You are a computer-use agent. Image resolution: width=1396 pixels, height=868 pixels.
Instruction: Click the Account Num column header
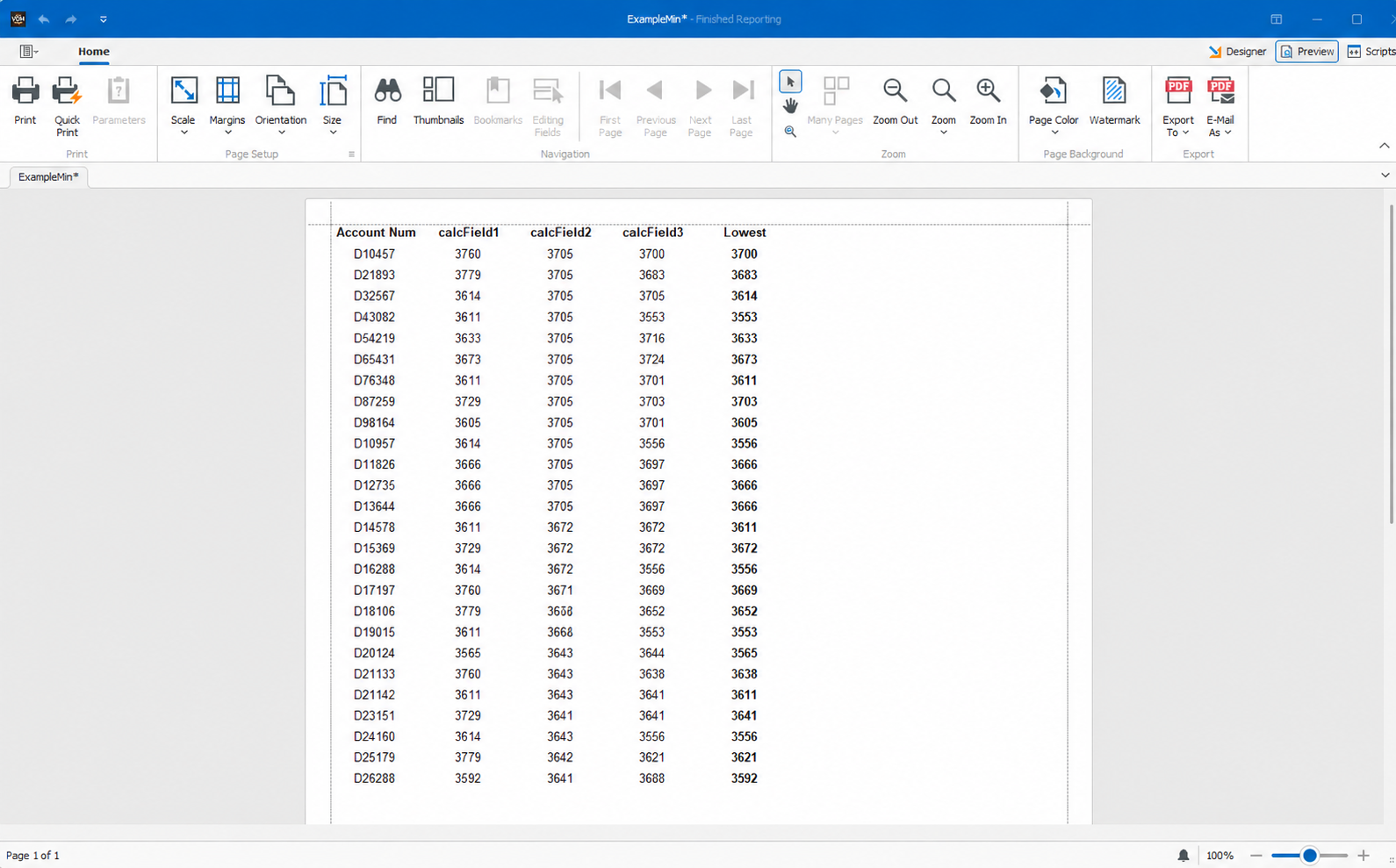[x=376, y=233]
